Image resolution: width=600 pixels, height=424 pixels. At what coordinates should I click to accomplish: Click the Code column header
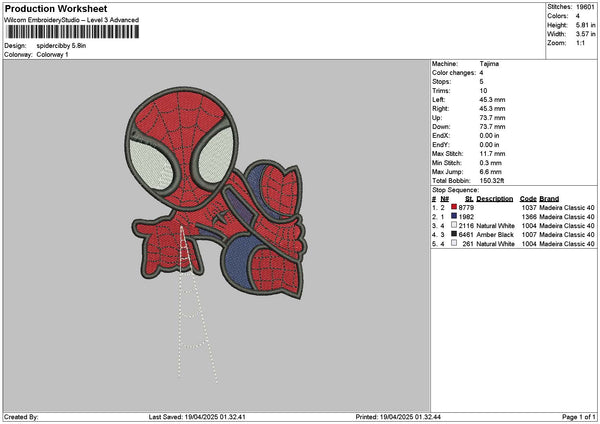pyautogui.click(x=528, y=198)
